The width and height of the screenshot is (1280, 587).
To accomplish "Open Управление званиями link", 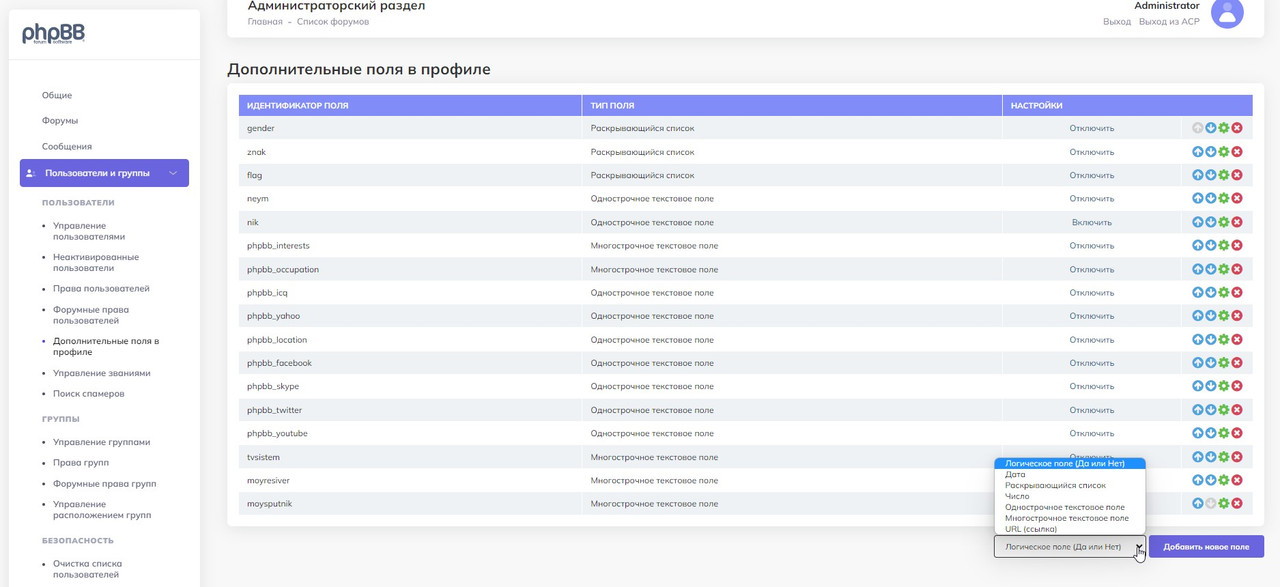I will point(102,373).
